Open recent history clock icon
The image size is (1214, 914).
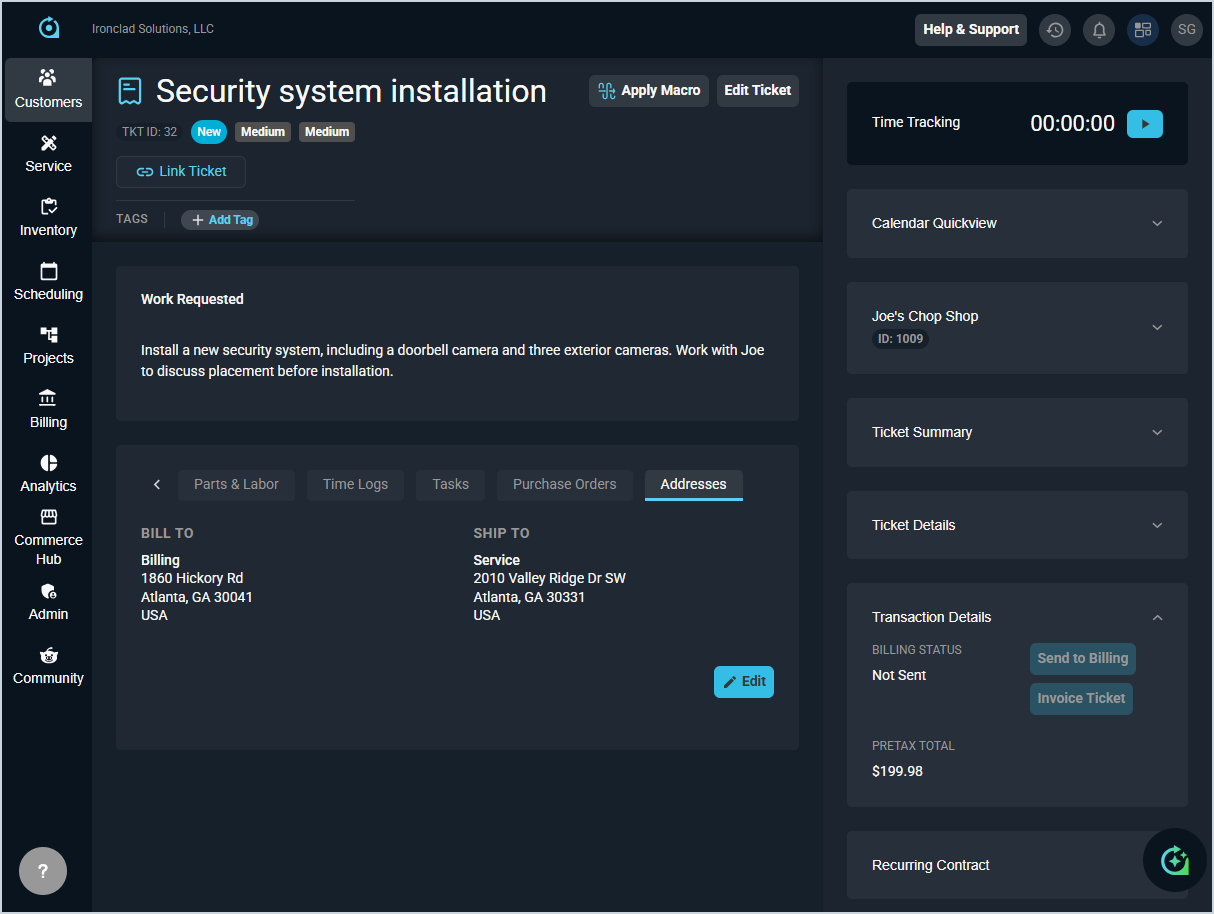click(x=1055, y=30)
